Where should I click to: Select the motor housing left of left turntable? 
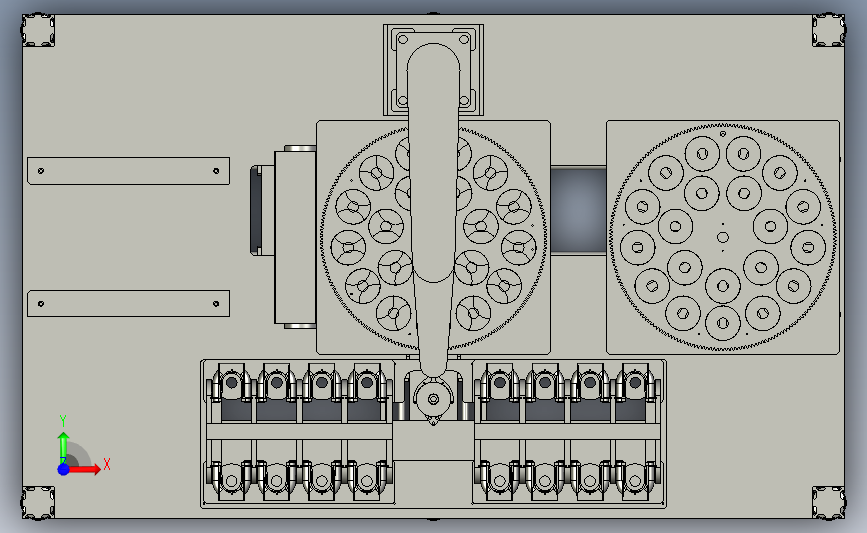coord(295,237)
